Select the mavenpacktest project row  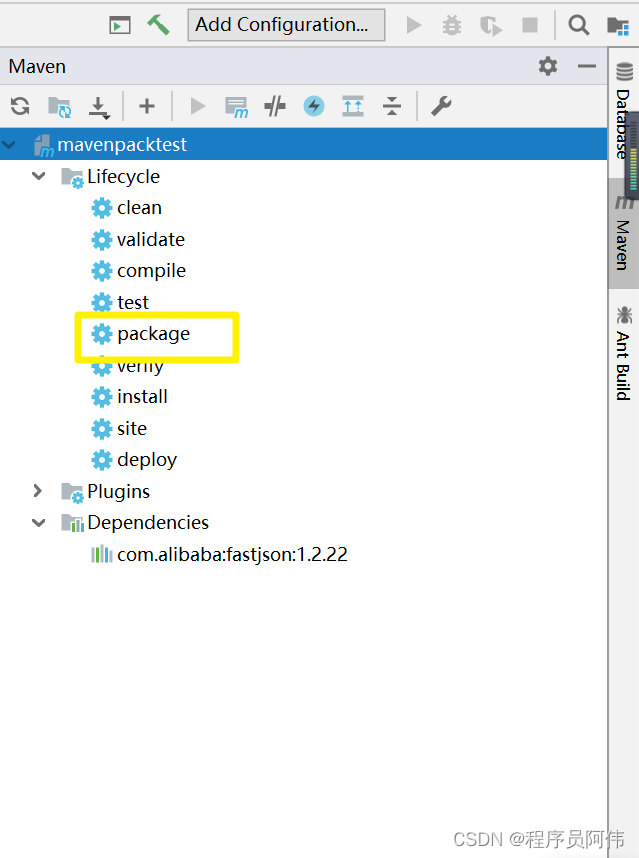[304, 144]
